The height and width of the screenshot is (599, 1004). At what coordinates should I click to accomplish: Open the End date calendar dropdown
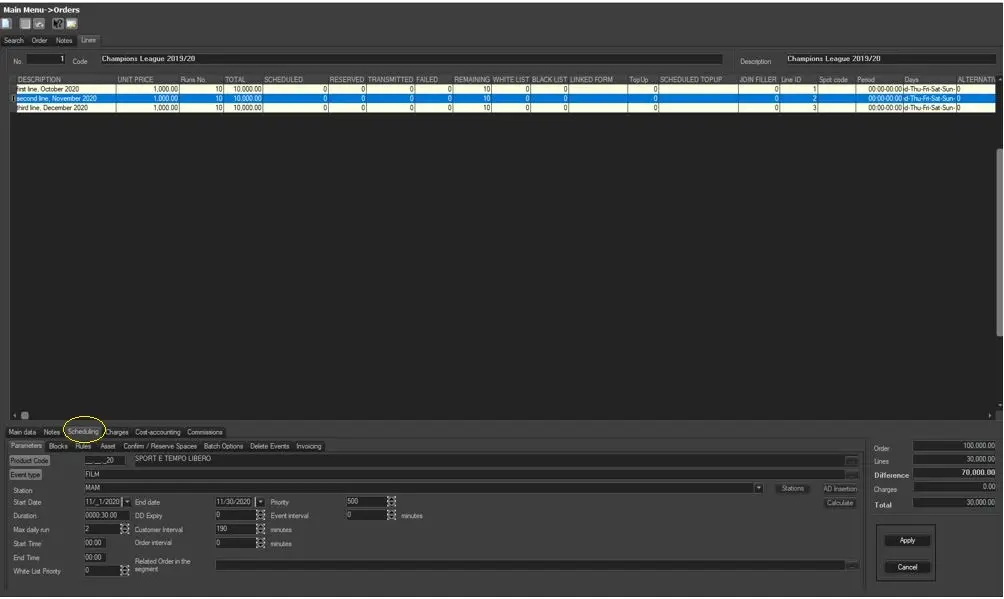[x=261, y=502]
